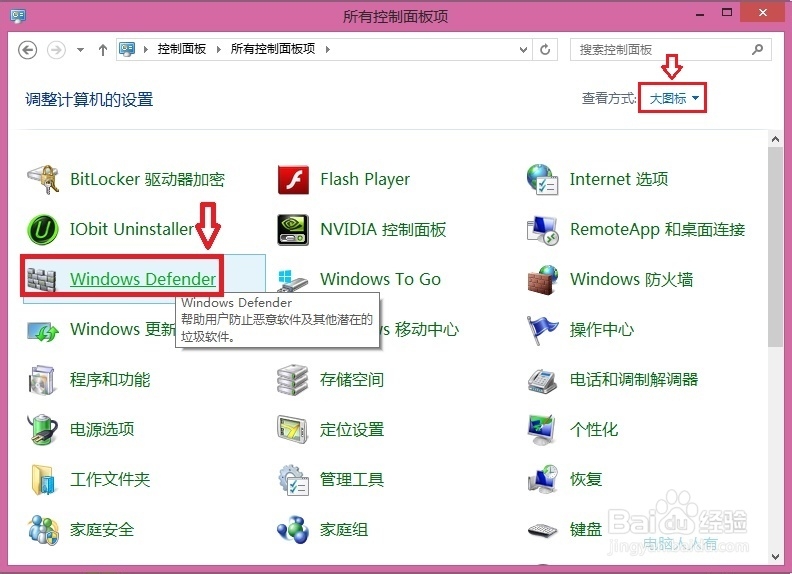Viewport: 792px width, 574px height.
Task: Open the 大图标 view mode dropdown
Action: coord(674,99)
